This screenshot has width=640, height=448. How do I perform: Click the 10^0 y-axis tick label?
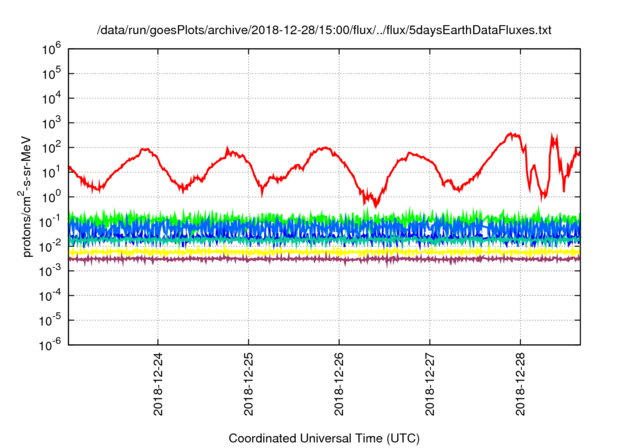coord(51,197)
